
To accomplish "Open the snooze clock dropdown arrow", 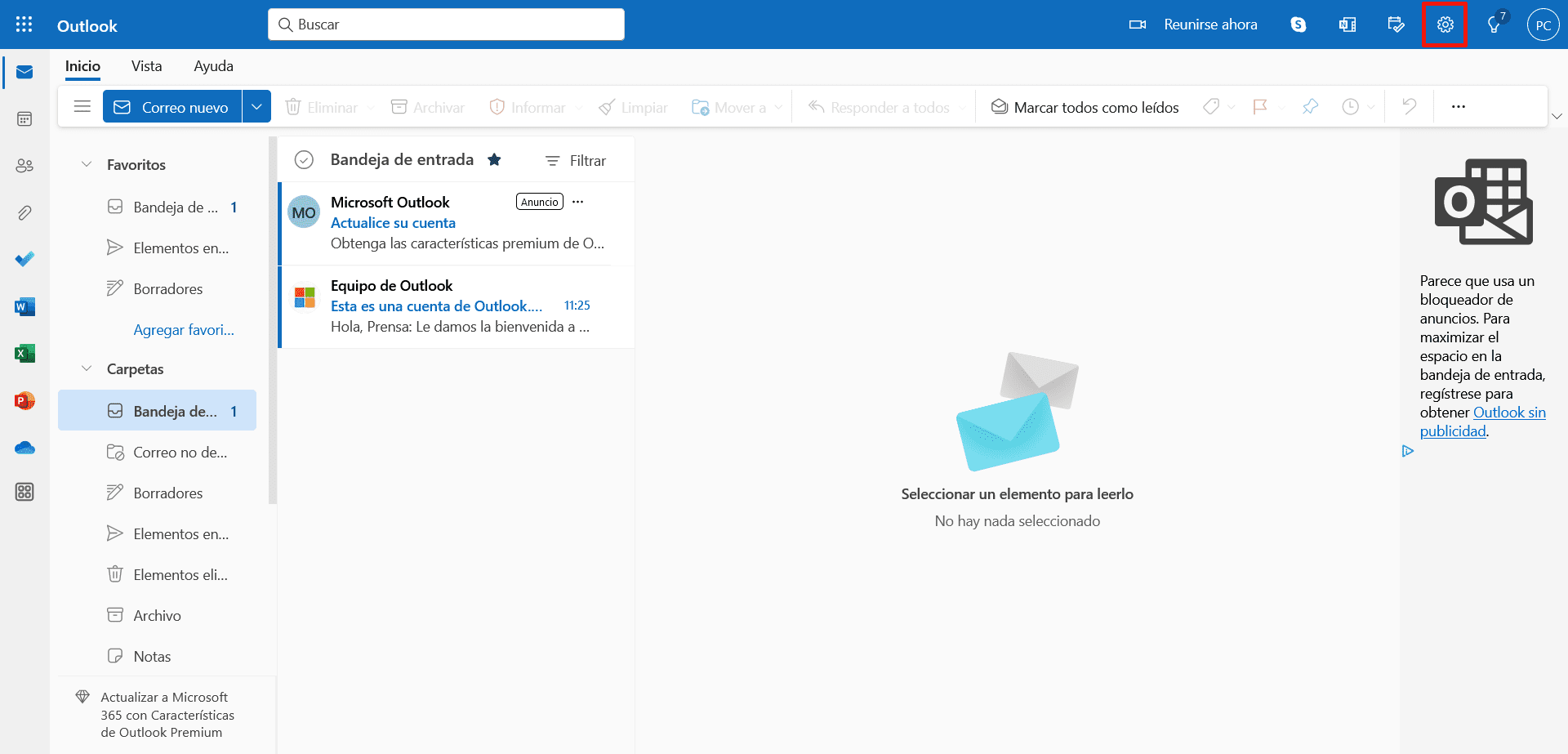I will pyautogui.click(x=1371, y=108).
